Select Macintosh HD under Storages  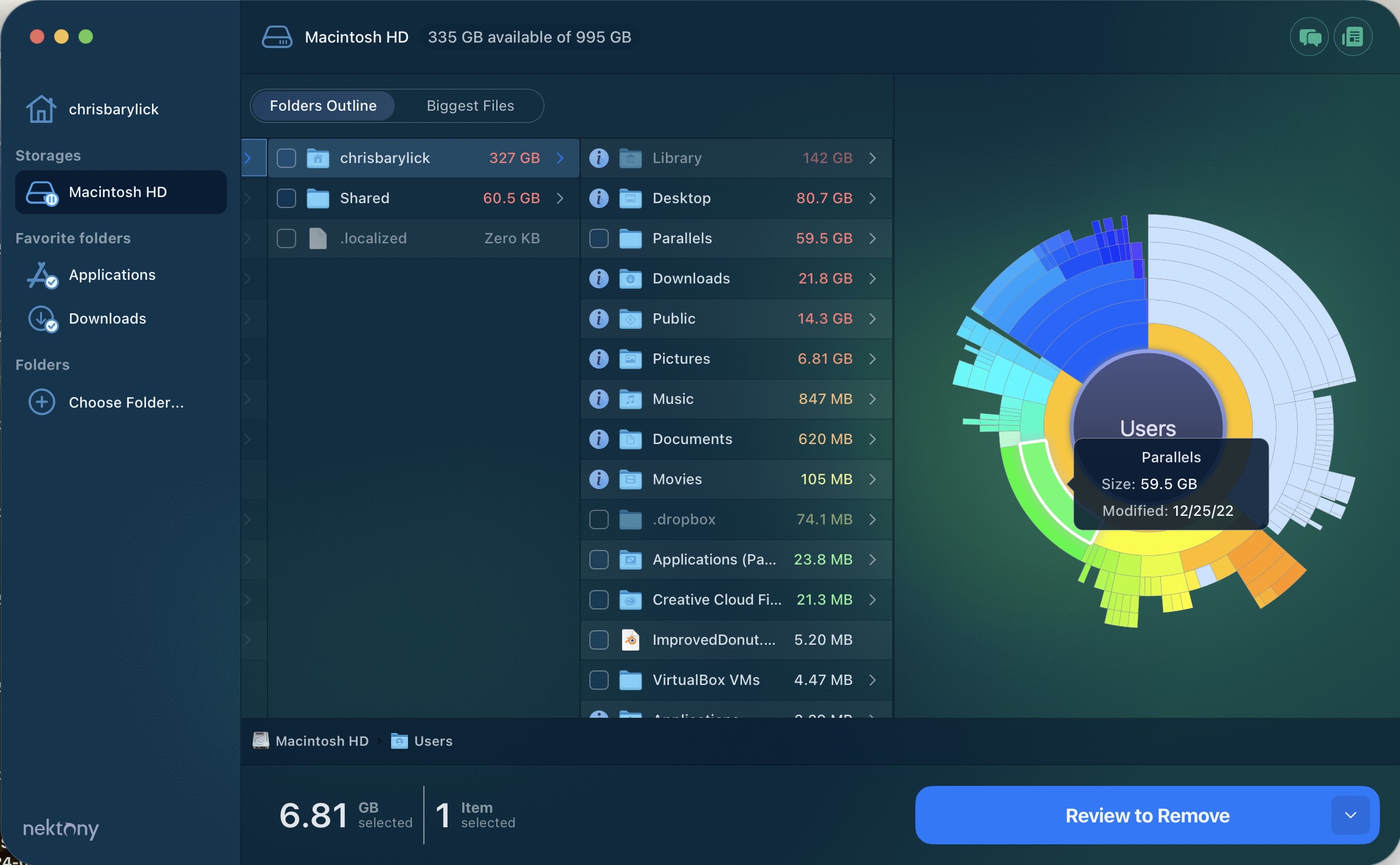(x=119, y=192)
